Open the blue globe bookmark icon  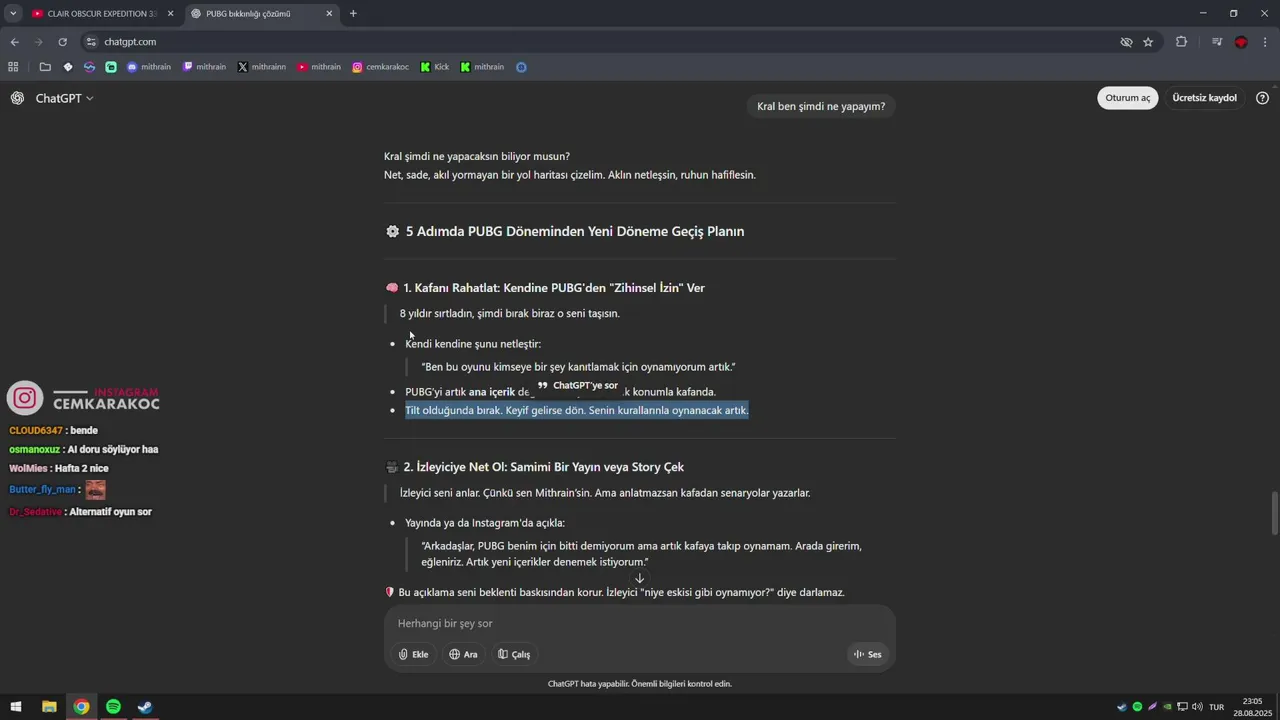[x=521, y=67]
